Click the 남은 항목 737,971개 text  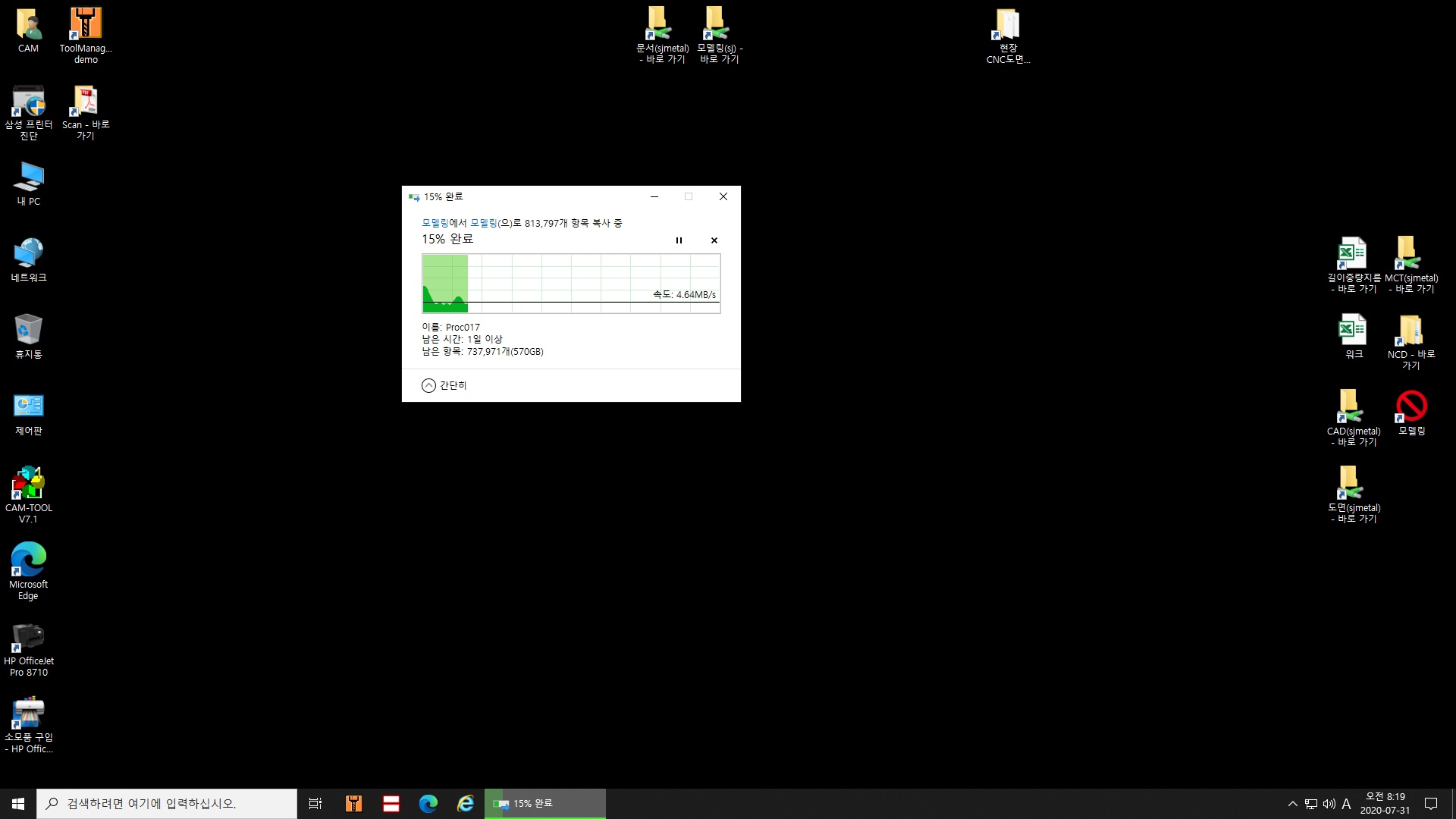tap(483, 352)
